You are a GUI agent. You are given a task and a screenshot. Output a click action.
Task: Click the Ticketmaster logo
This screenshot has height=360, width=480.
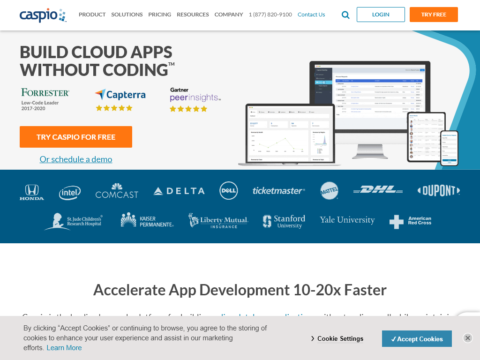[x=279, y=191]
